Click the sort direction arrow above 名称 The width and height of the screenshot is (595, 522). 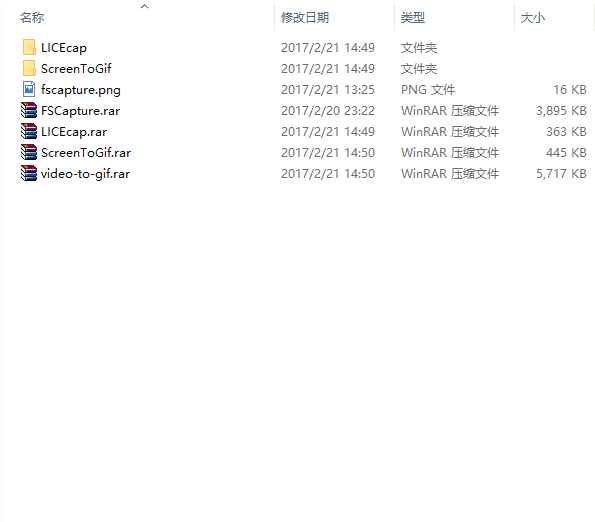(144, 6)
